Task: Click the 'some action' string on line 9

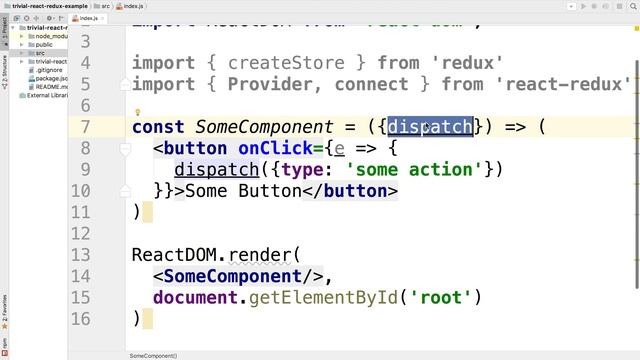Action: coord(414,169)
